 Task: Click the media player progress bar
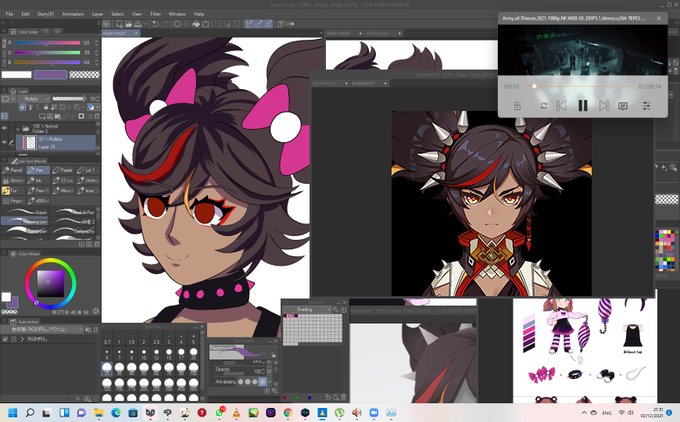coord(580,86)
